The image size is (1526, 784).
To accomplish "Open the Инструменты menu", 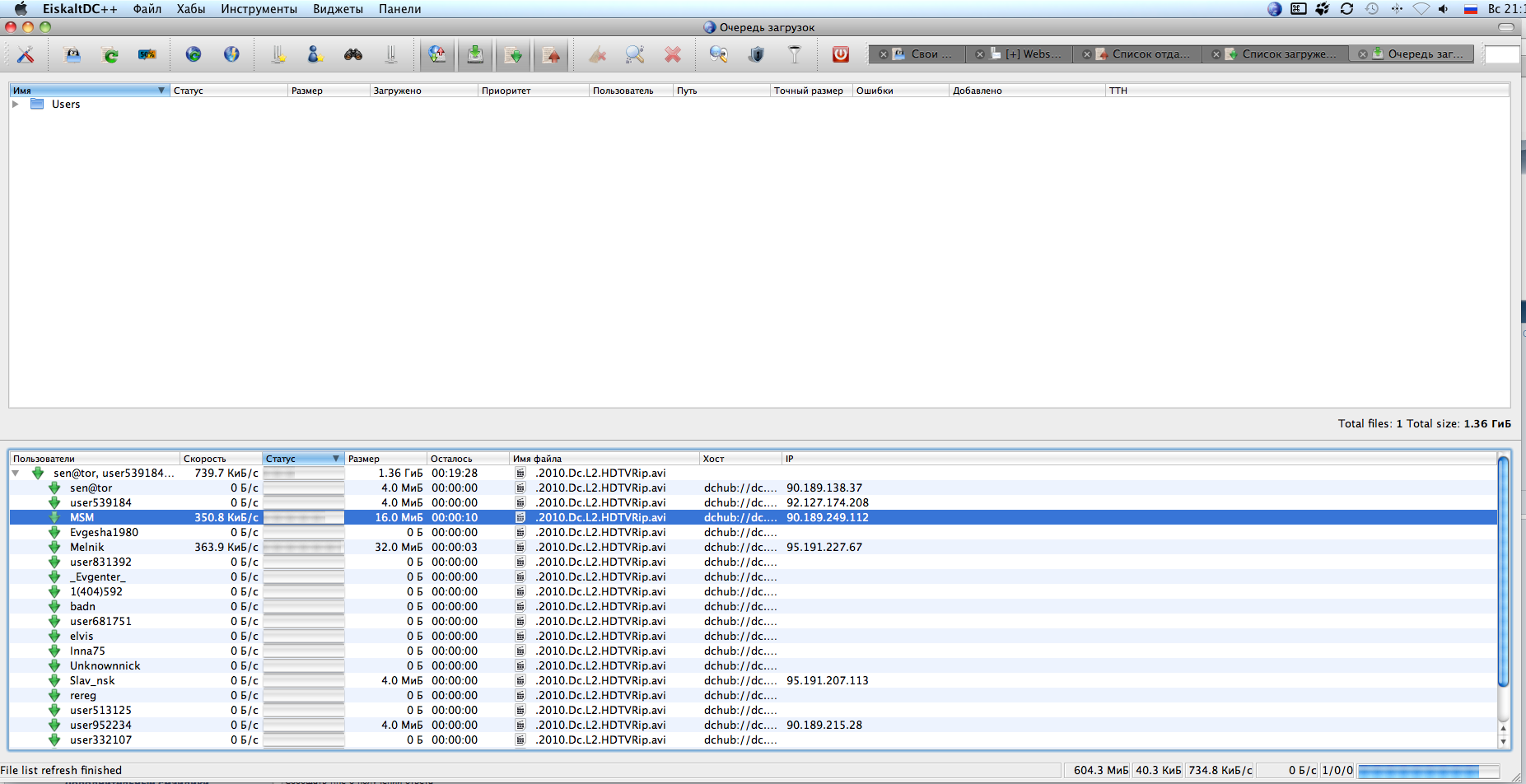I will click(259, 9).
